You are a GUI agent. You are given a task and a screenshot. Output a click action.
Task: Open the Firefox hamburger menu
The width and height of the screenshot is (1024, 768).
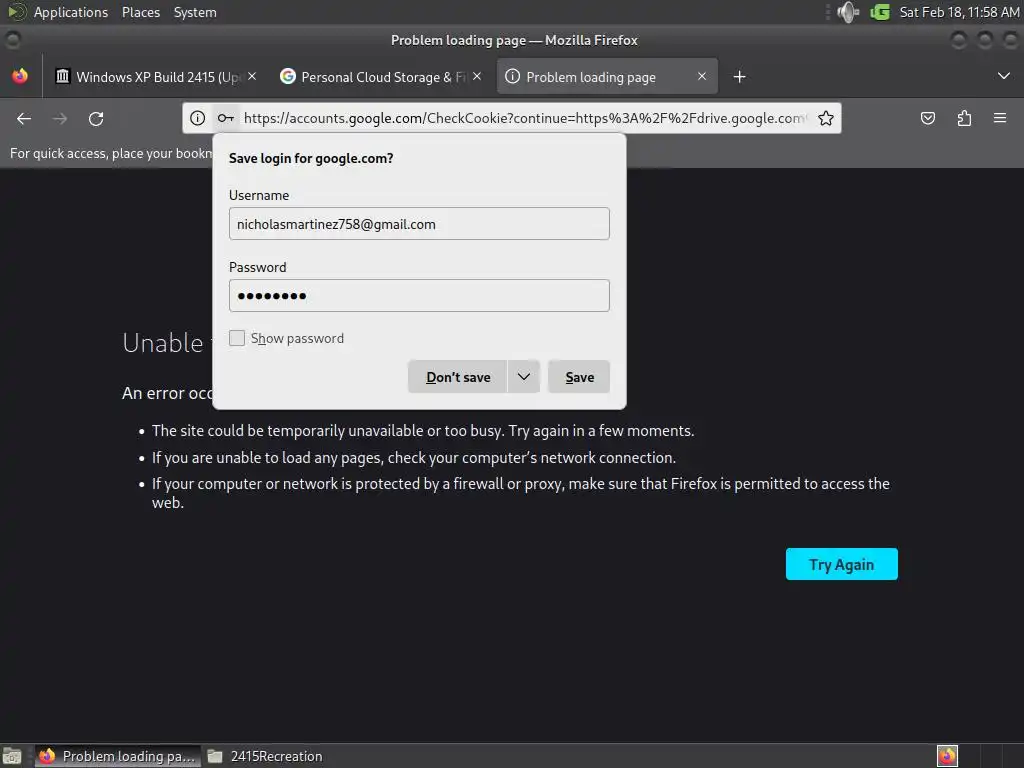coord(1000,118)
